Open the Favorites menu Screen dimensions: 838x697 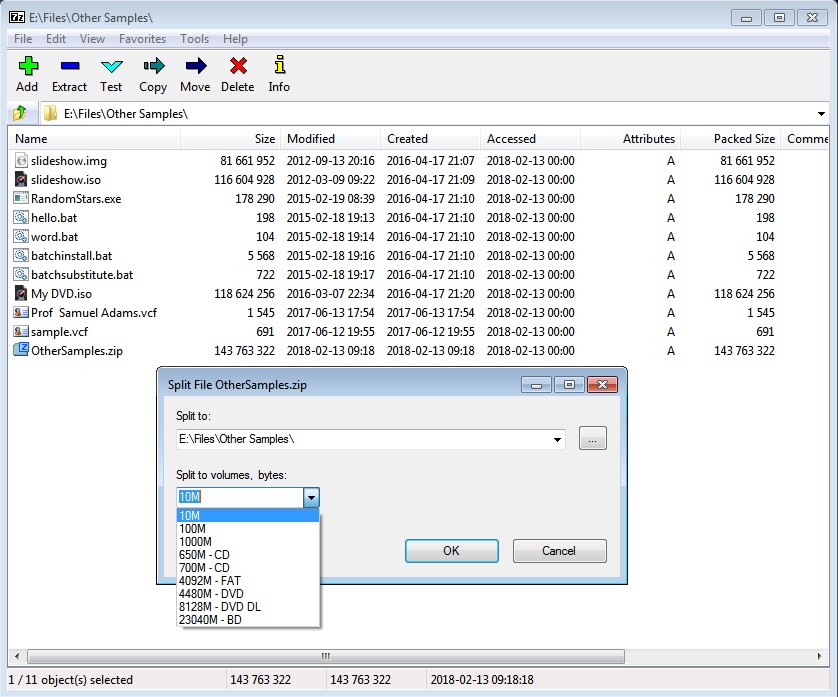(x=142, y=39)
